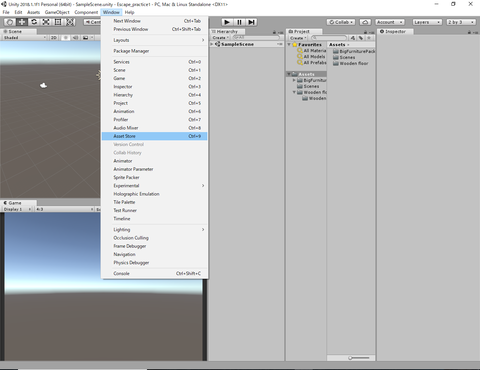
Task: Click the lock icon of Project panel
Action: (365, 32)
